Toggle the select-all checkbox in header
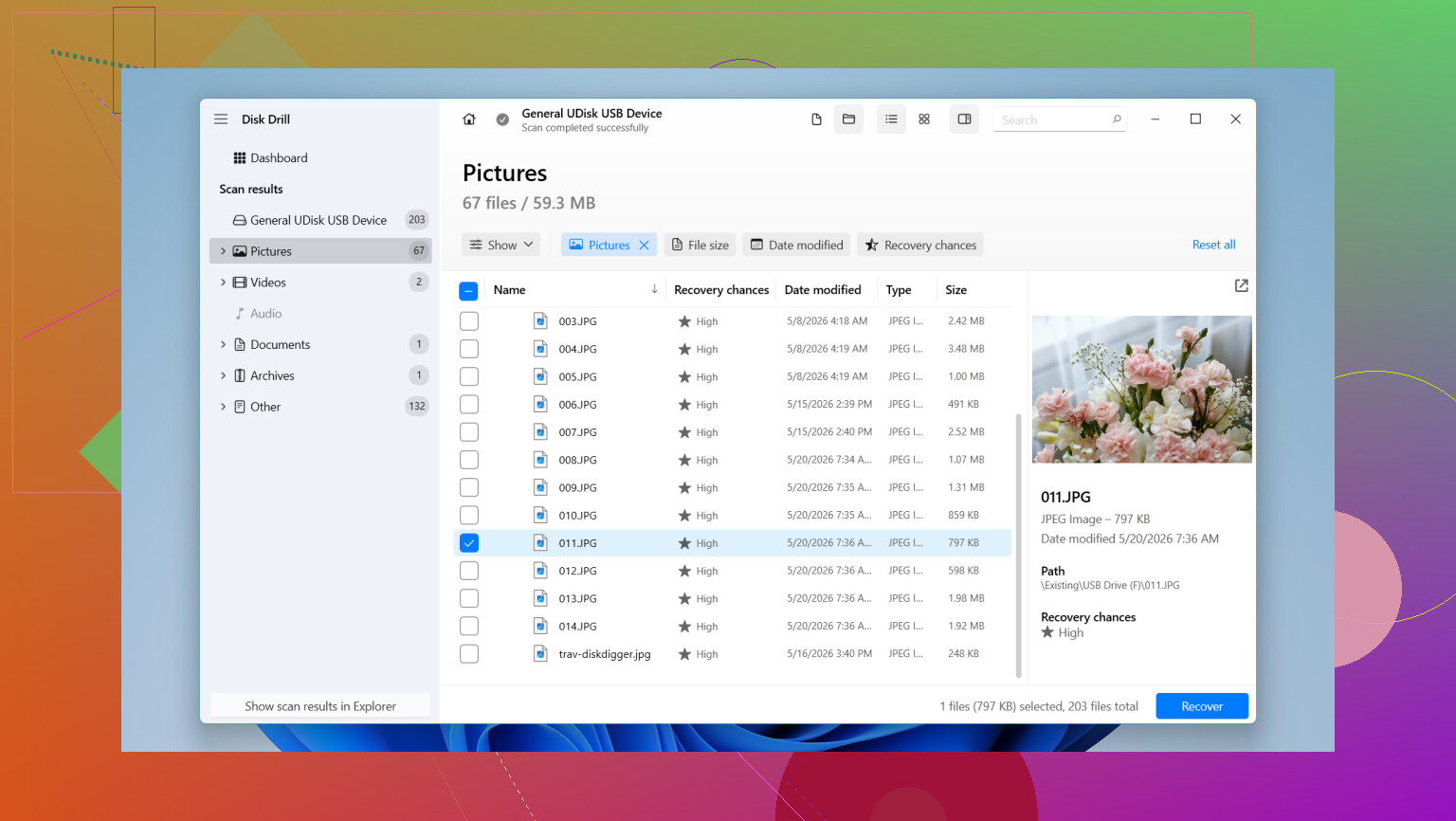 point(468,291)
